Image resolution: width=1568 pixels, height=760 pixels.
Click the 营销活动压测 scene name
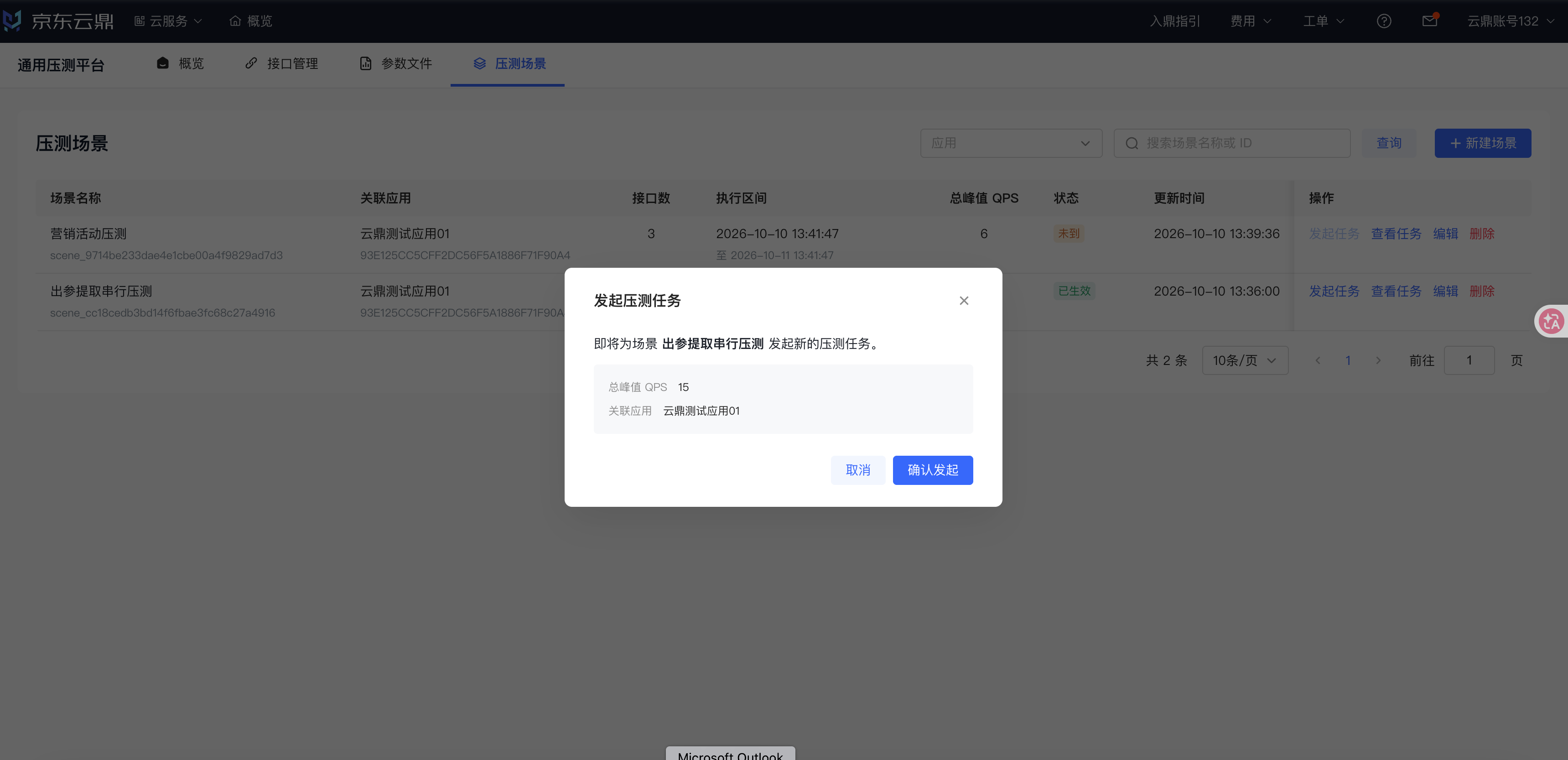(88, 233)
